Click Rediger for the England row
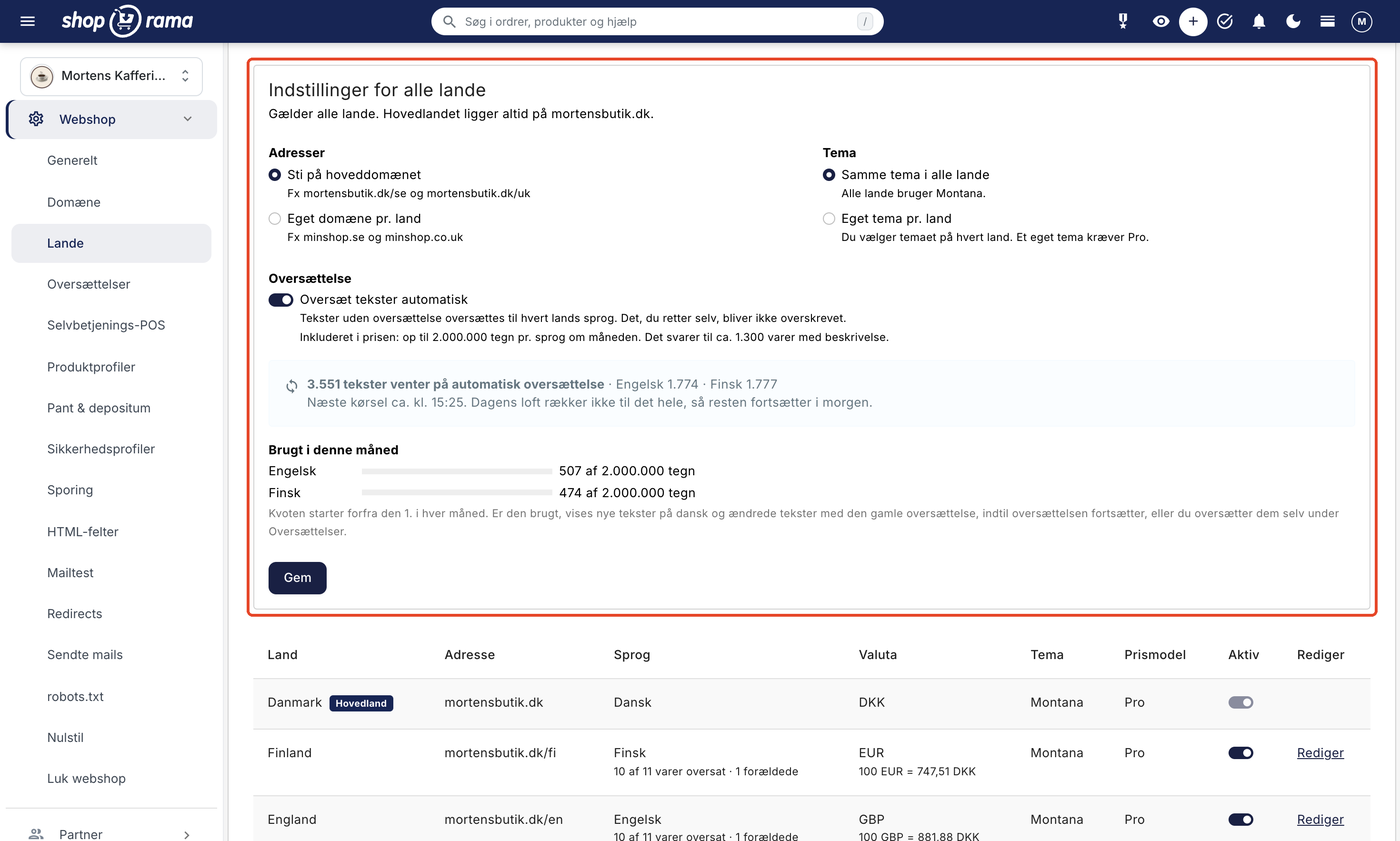1400x841 pixels. pyautogui.click(x=1320, y=820)
